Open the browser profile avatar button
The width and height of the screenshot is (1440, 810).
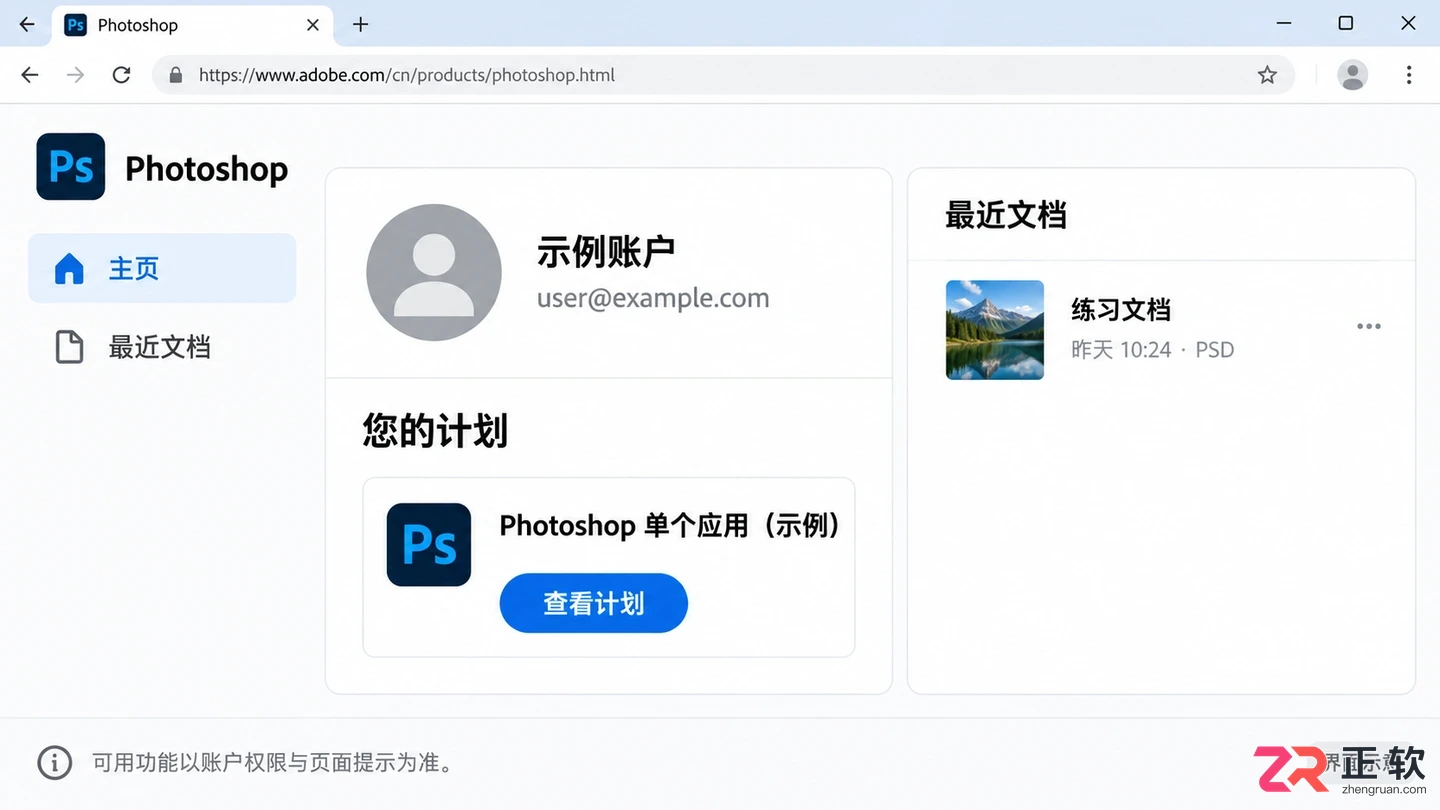[x=1353, y=75]
